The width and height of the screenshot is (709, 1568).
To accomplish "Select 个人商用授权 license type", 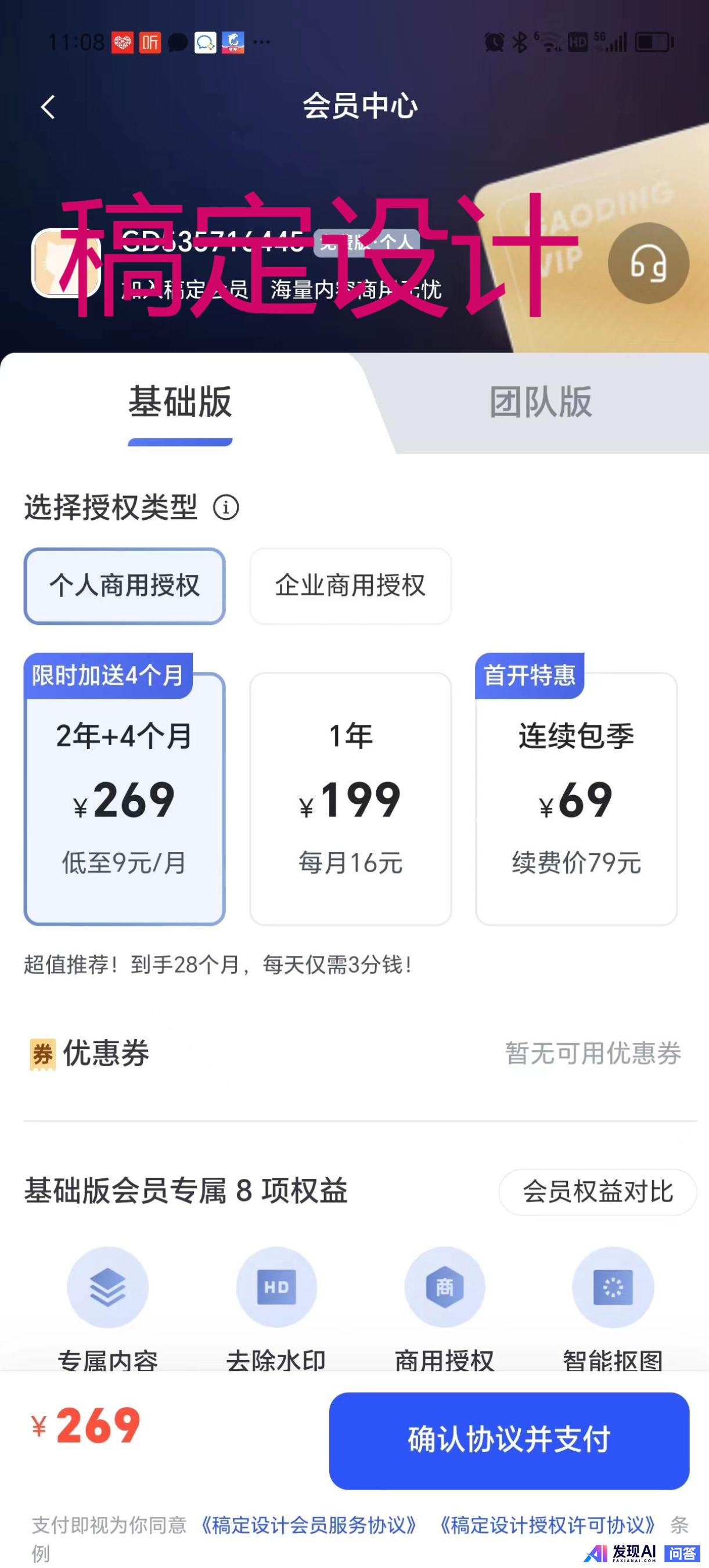I will pyautogui.click(x=125, y=586).
